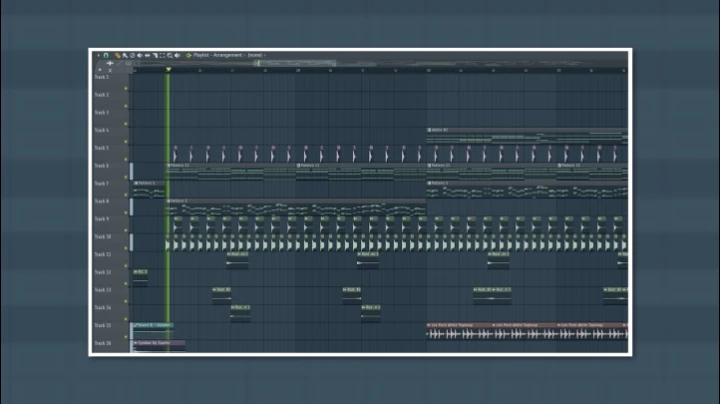Select the Mute tool
Image resolution: width=720 pixels, height=404 pixels.
pos(140,55)
